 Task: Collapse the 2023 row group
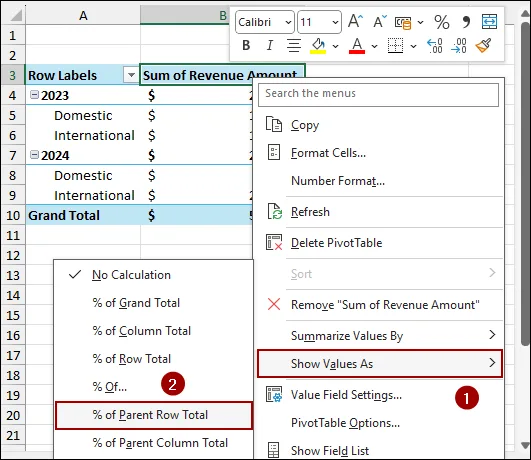[34, 95]
